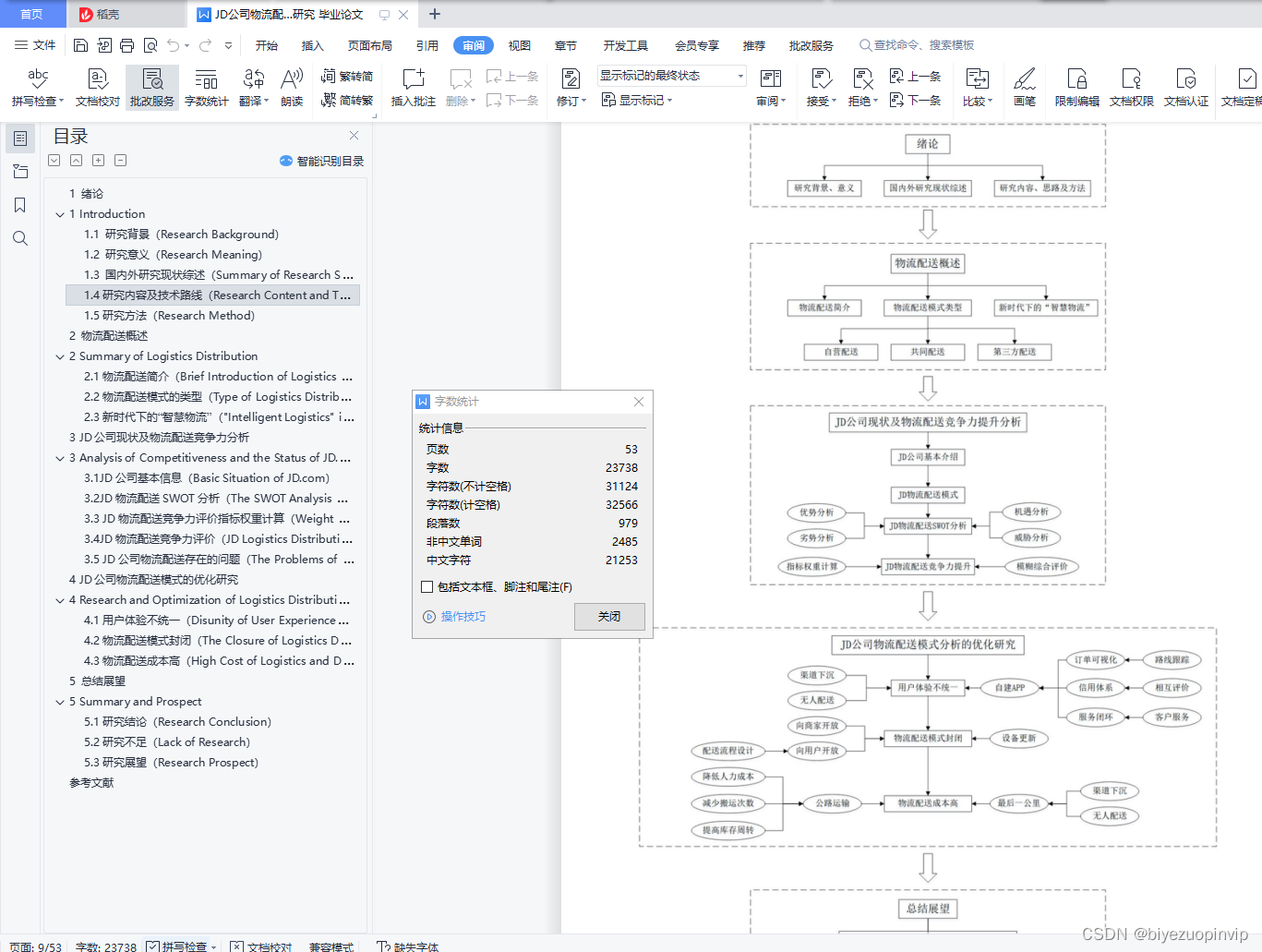Screen dimensions: 1262x952
Task: Select outline item 1.5 研究方法 Research Method
Action: (x=169, y=316)
